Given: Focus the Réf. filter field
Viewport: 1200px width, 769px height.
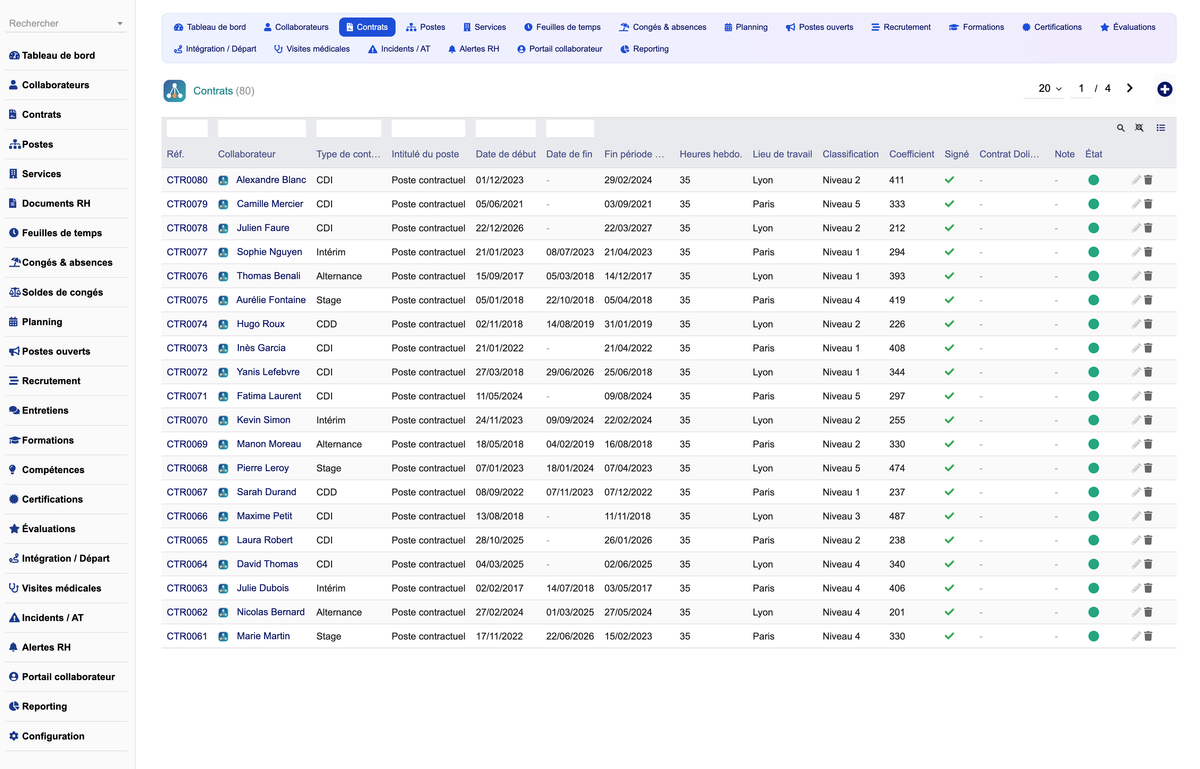Looking at the screenshot, I should pyautogui.click(x=187, y=128).
